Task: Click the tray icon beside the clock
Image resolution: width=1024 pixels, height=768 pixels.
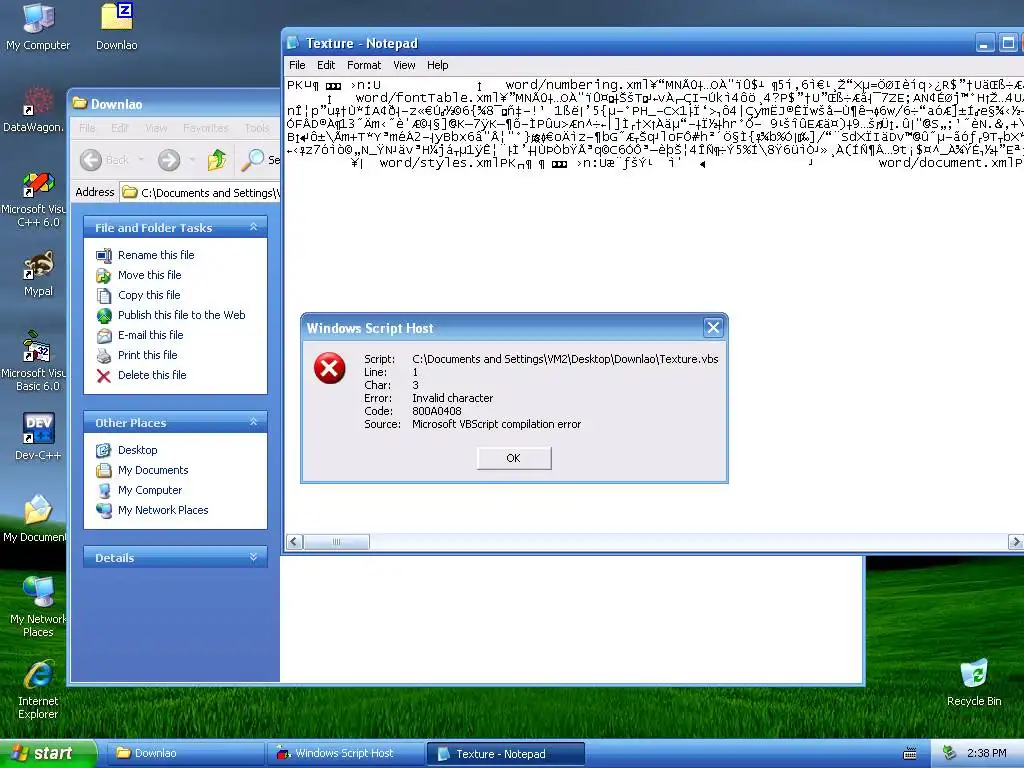Action: 950,753
